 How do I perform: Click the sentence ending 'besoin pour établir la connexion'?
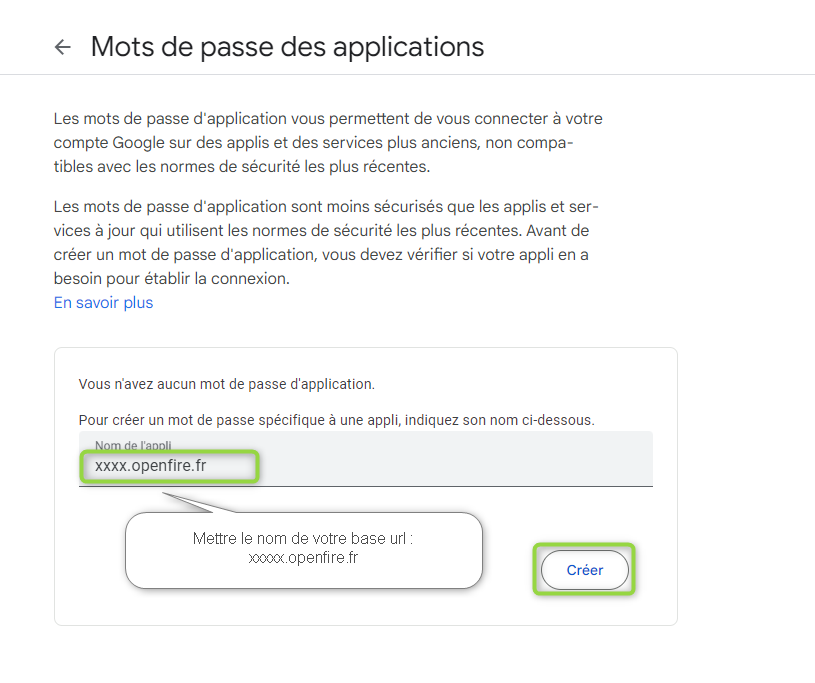coord(172,279)
